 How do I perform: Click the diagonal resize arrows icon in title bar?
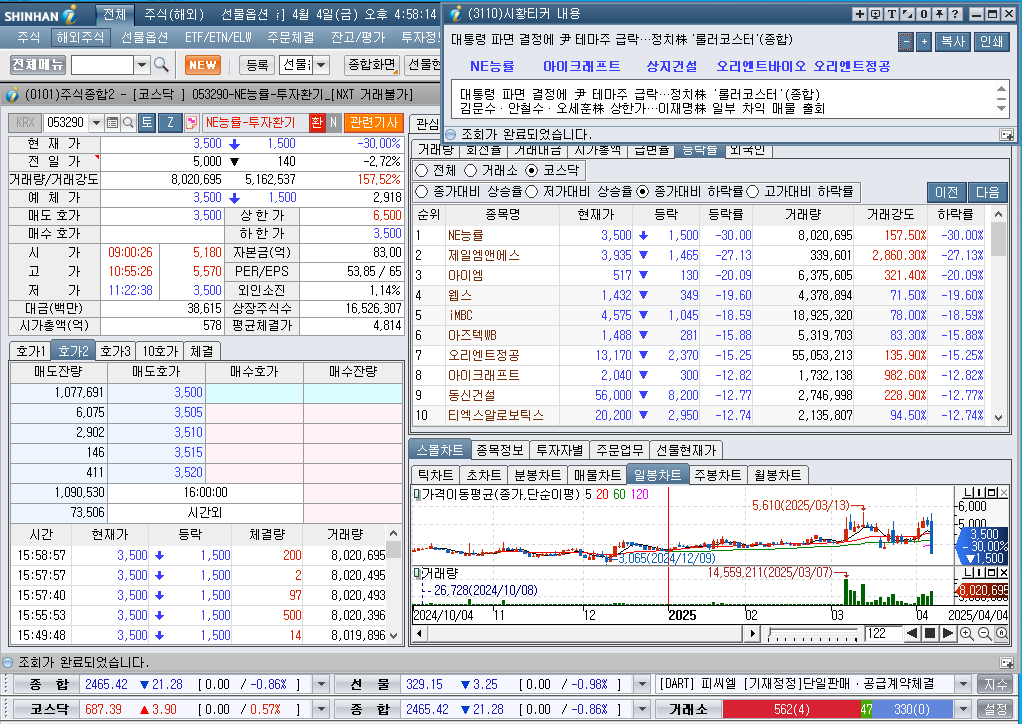pyautogui.click(x=907, y=14)
